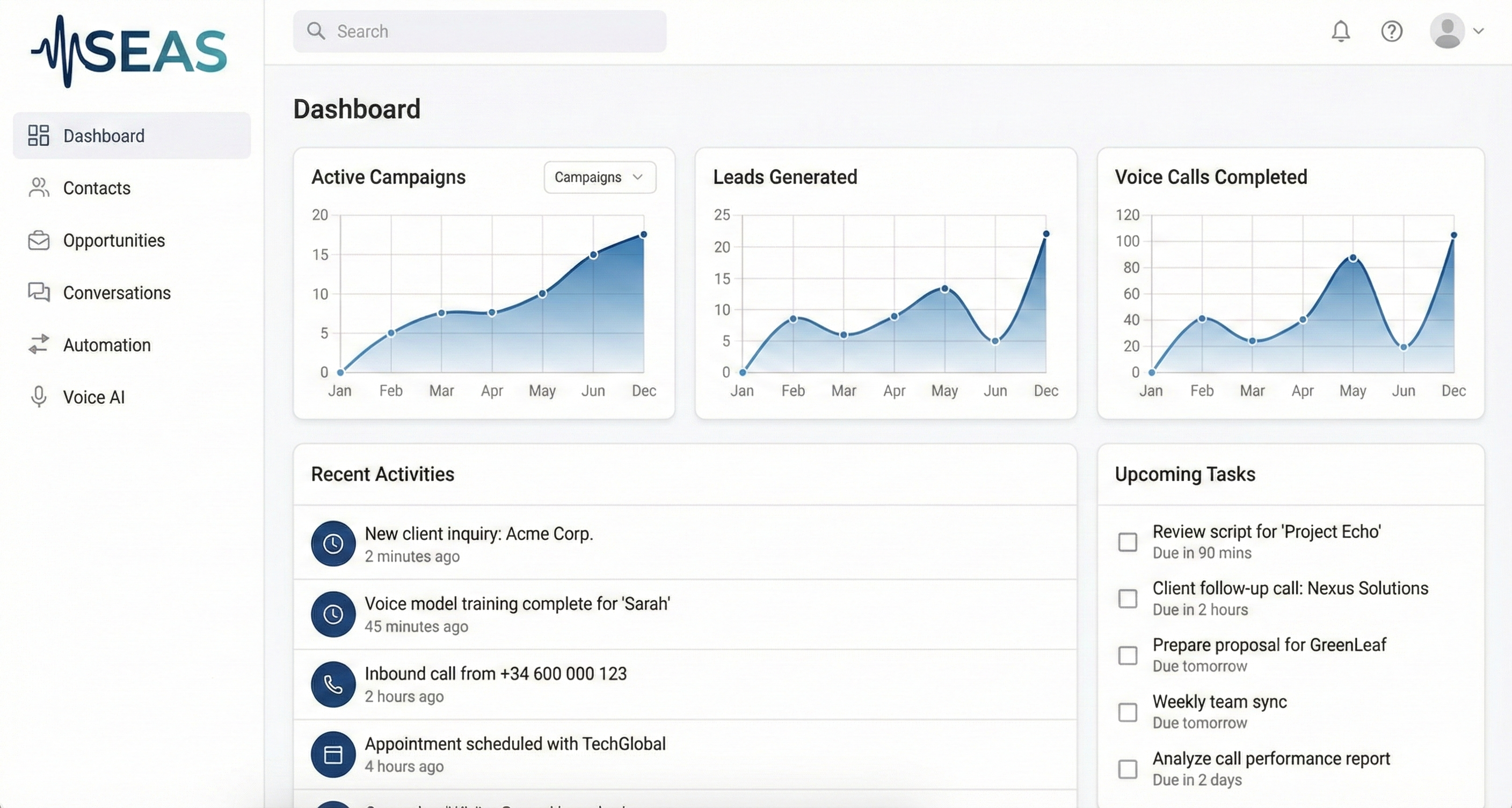The height and width of the screenshot is (808, 1512).
Task: Open the 'Voice model training complete' activity
Action: click(517, 604)
